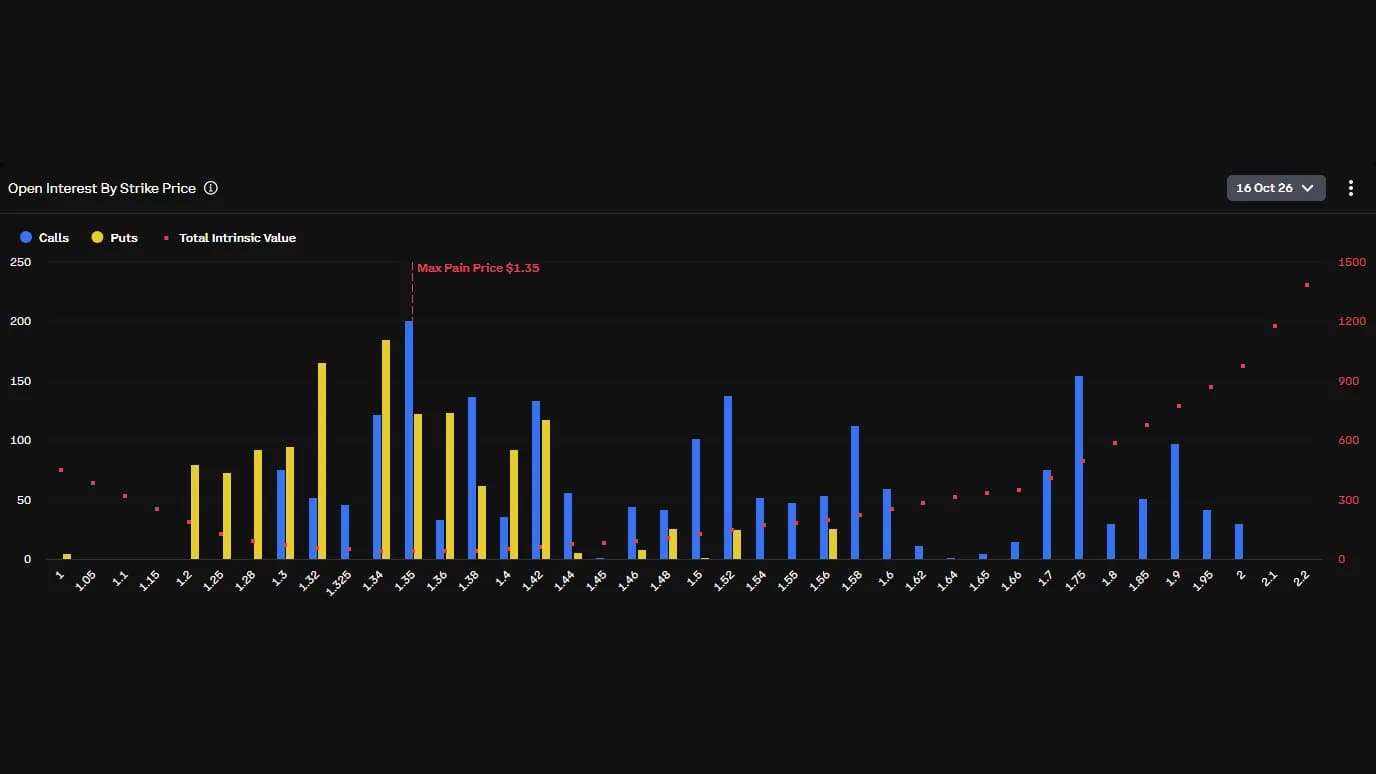Select the blue call bar at strike 1.52
Viewport: 1376px width, 774px height.
(728, 478)
